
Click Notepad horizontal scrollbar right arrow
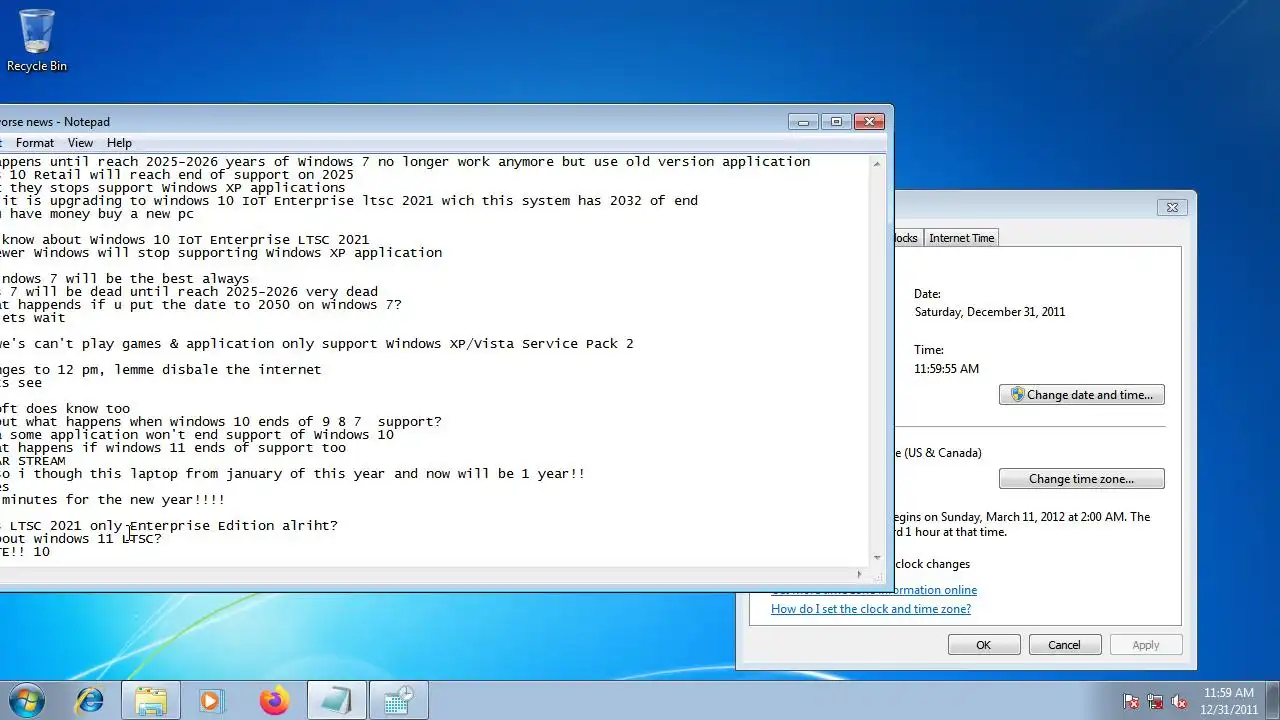pyautogui.click(x=860, y=575)
